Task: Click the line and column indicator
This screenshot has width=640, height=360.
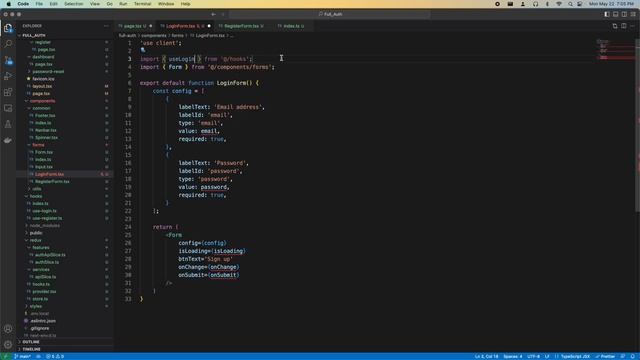Action: pos(486,356)
